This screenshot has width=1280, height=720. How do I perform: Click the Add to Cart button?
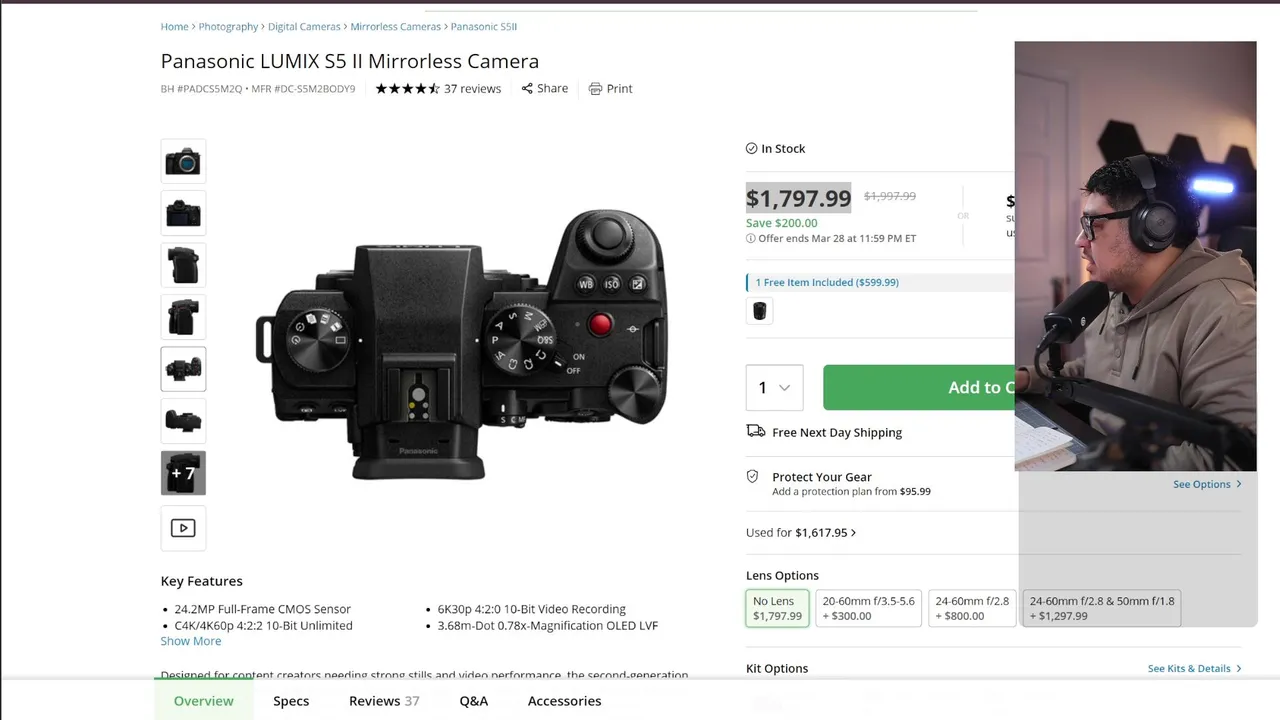[x=920, y=388]
